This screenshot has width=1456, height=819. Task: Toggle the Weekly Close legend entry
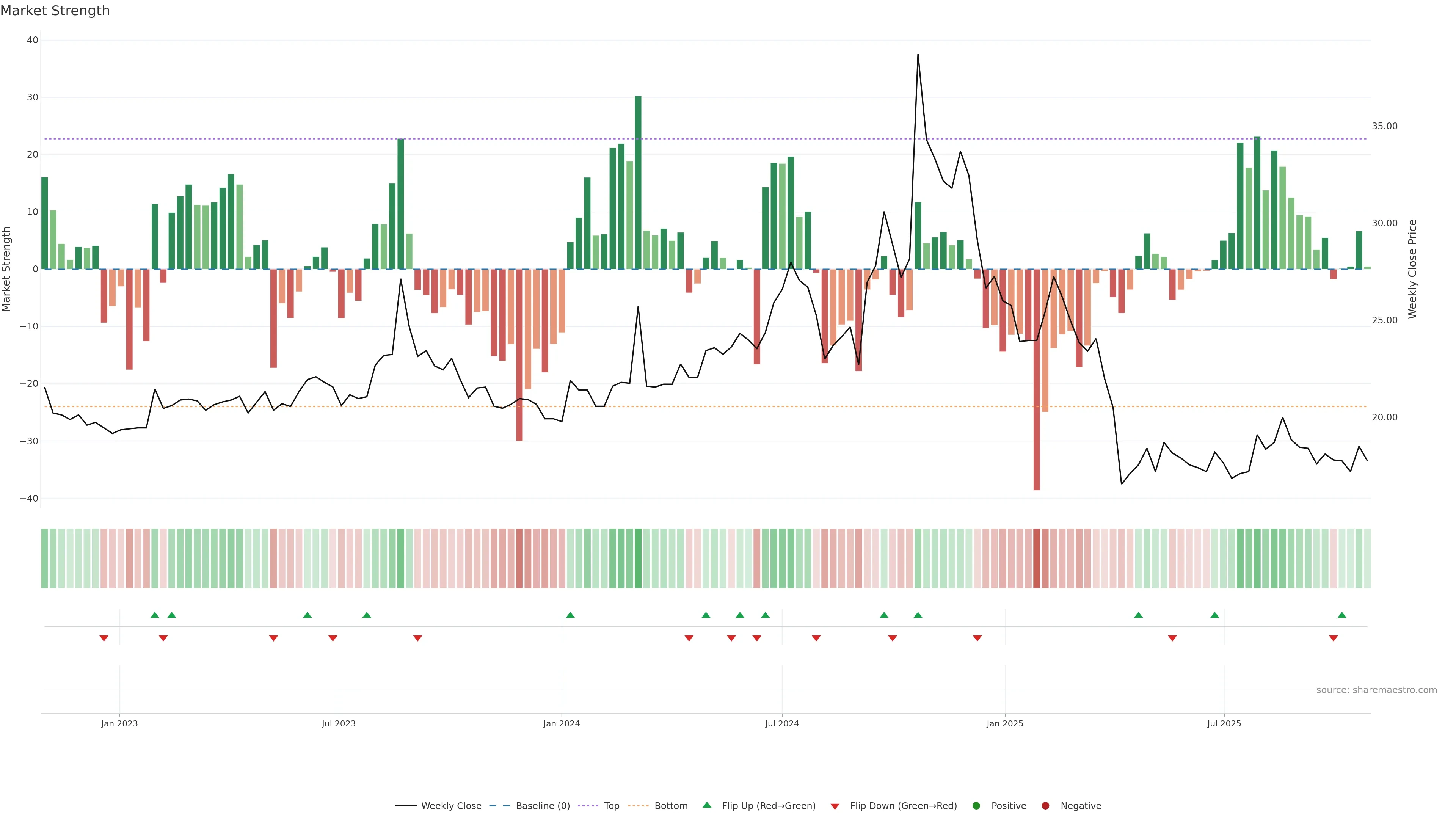[438, 806]
